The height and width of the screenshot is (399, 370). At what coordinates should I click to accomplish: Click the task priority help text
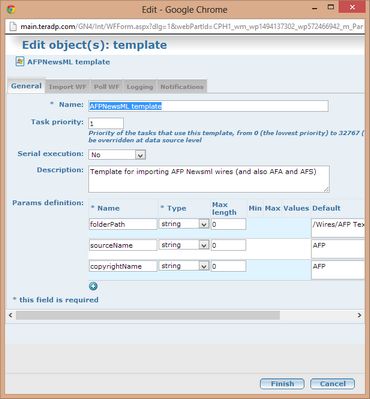click(x=226, y=136)
